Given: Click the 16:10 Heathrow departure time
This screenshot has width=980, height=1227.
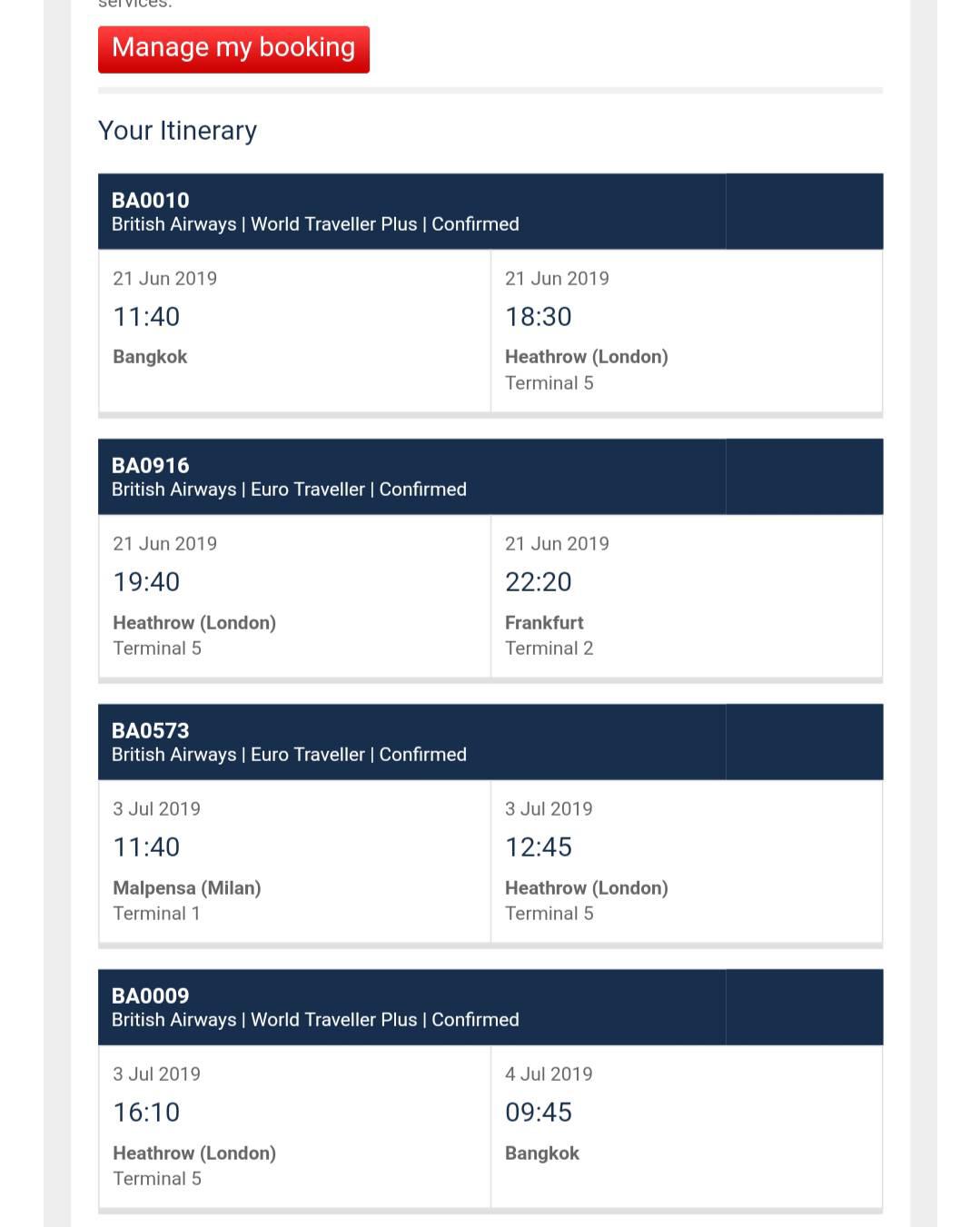Looking at the screenshot, I should (146, 1113).
